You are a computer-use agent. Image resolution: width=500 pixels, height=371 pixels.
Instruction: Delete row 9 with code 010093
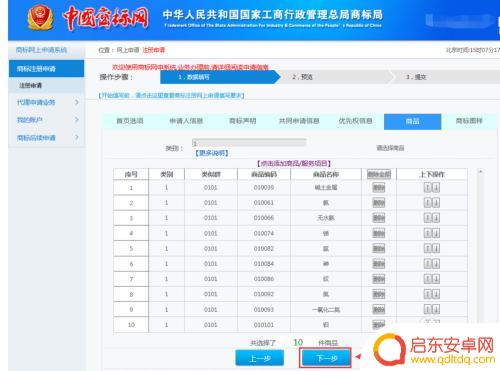pos(379,309)
